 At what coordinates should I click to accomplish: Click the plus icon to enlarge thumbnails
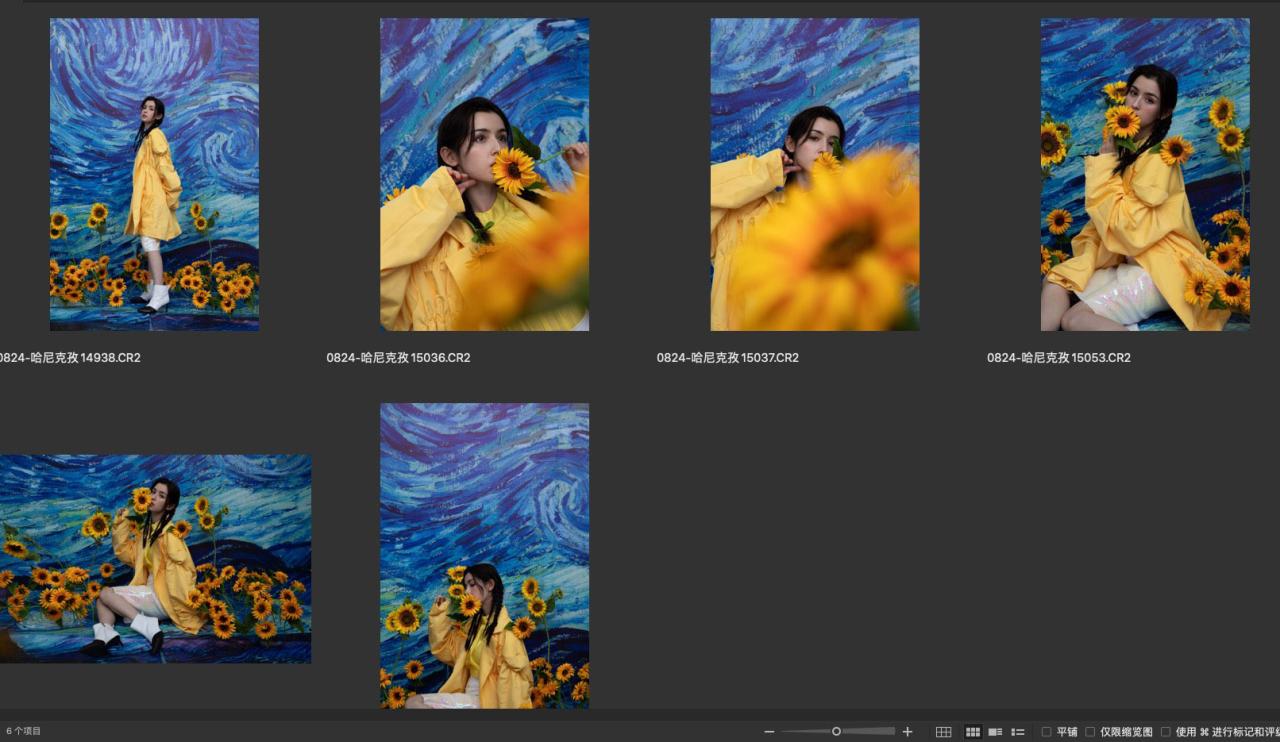[x=907, y=732]
